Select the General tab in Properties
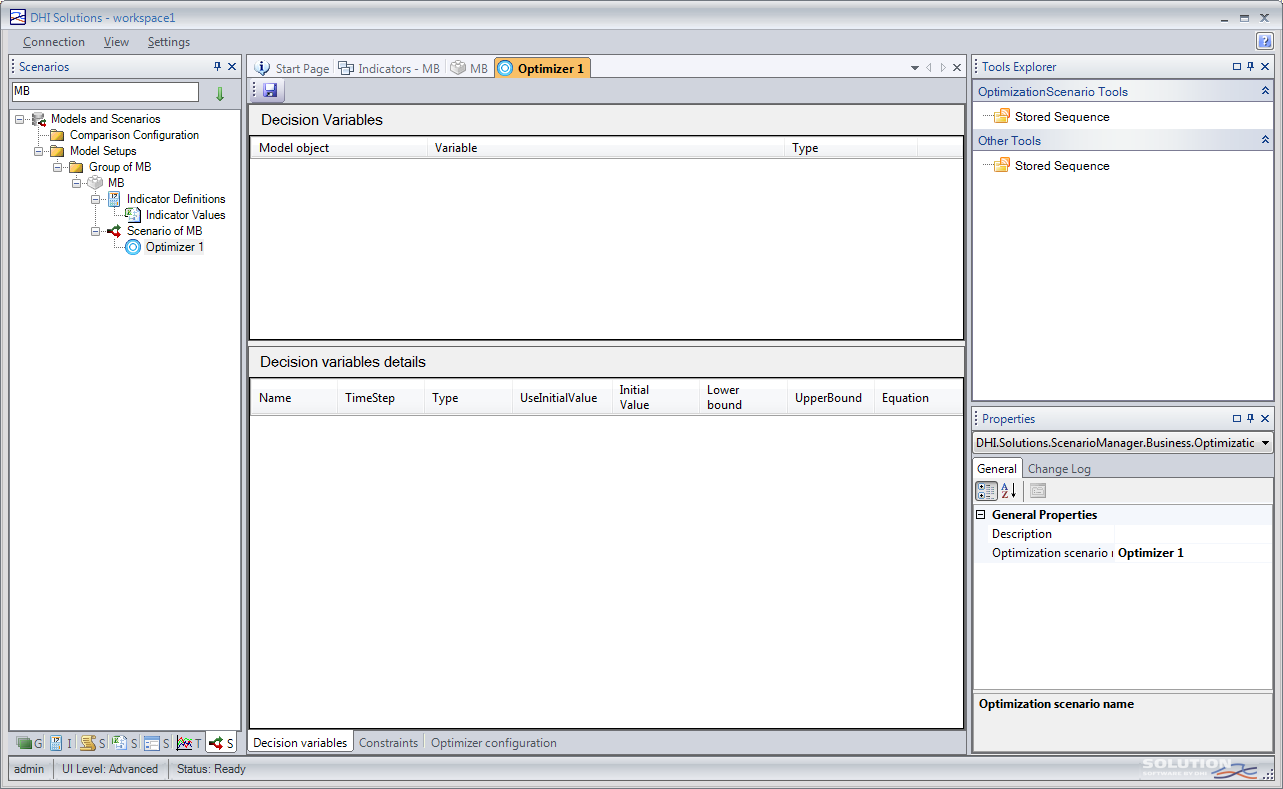 [997, 469]
